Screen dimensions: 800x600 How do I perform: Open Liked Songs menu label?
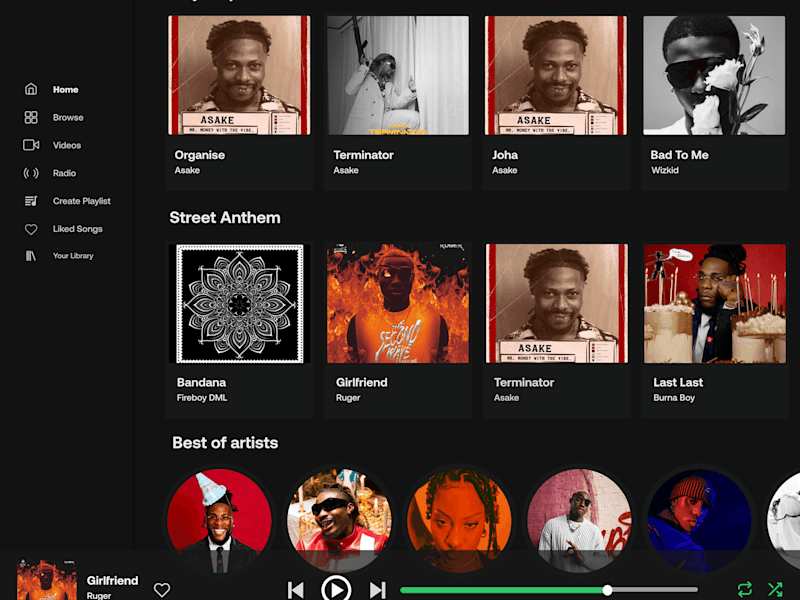coord(78,229)
